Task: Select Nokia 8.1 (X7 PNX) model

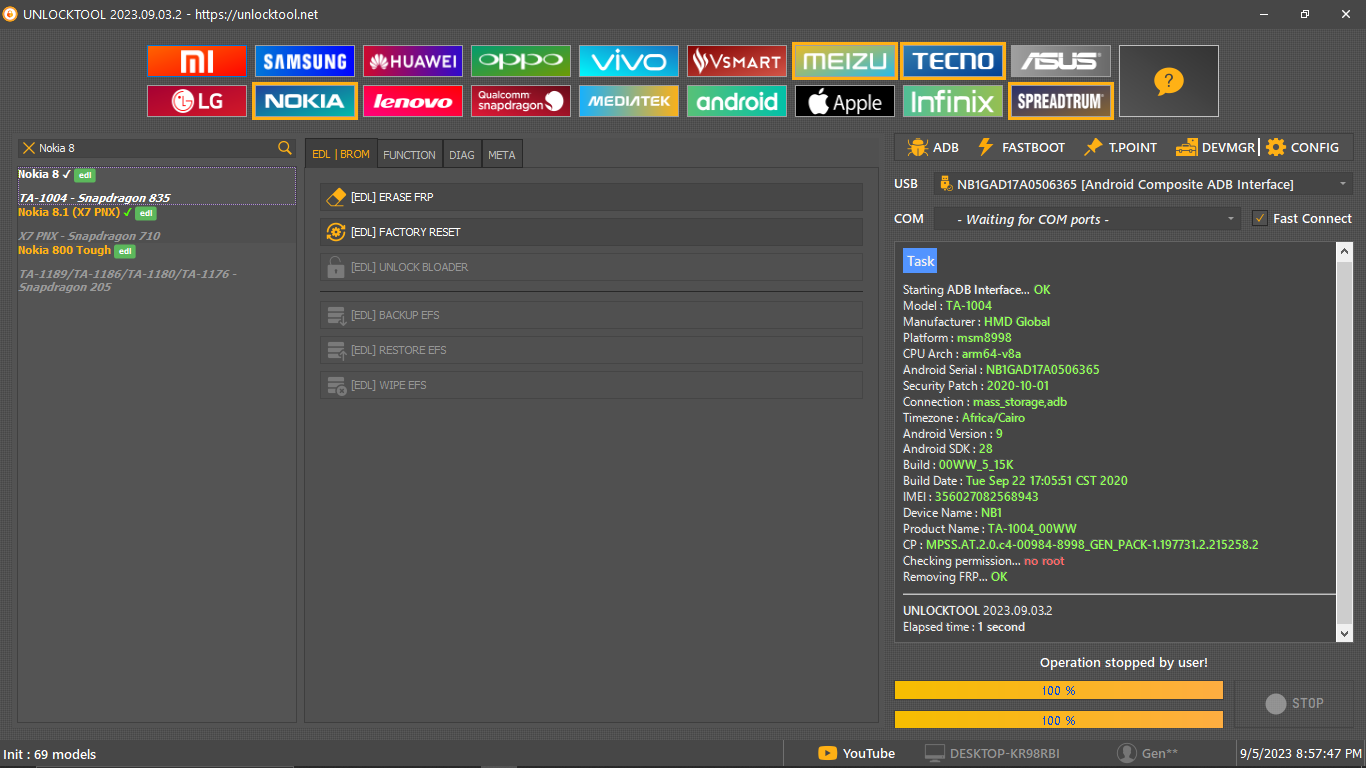Action: [x=157, y=224]
